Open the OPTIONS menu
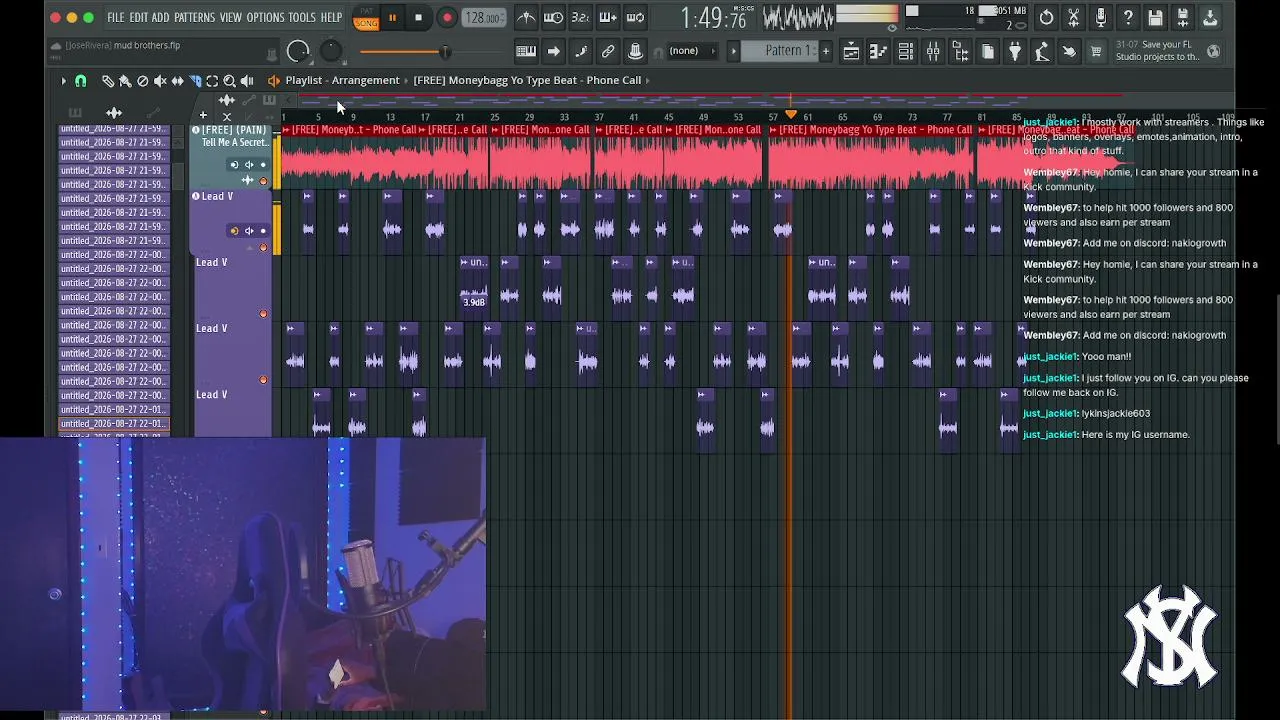 pyautogui.click(x=266, y=18)
